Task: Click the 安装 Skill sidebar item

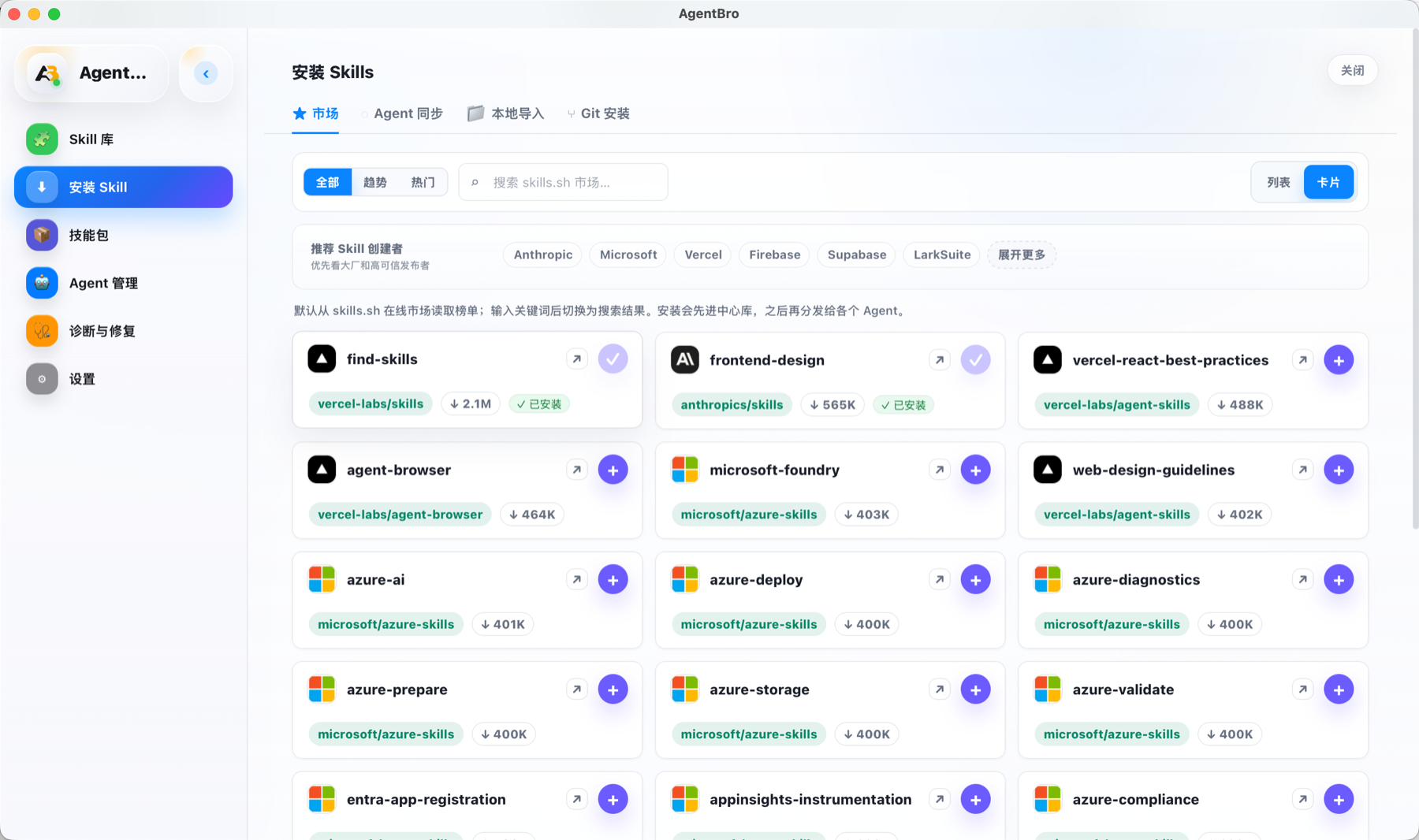Action: 124,187
